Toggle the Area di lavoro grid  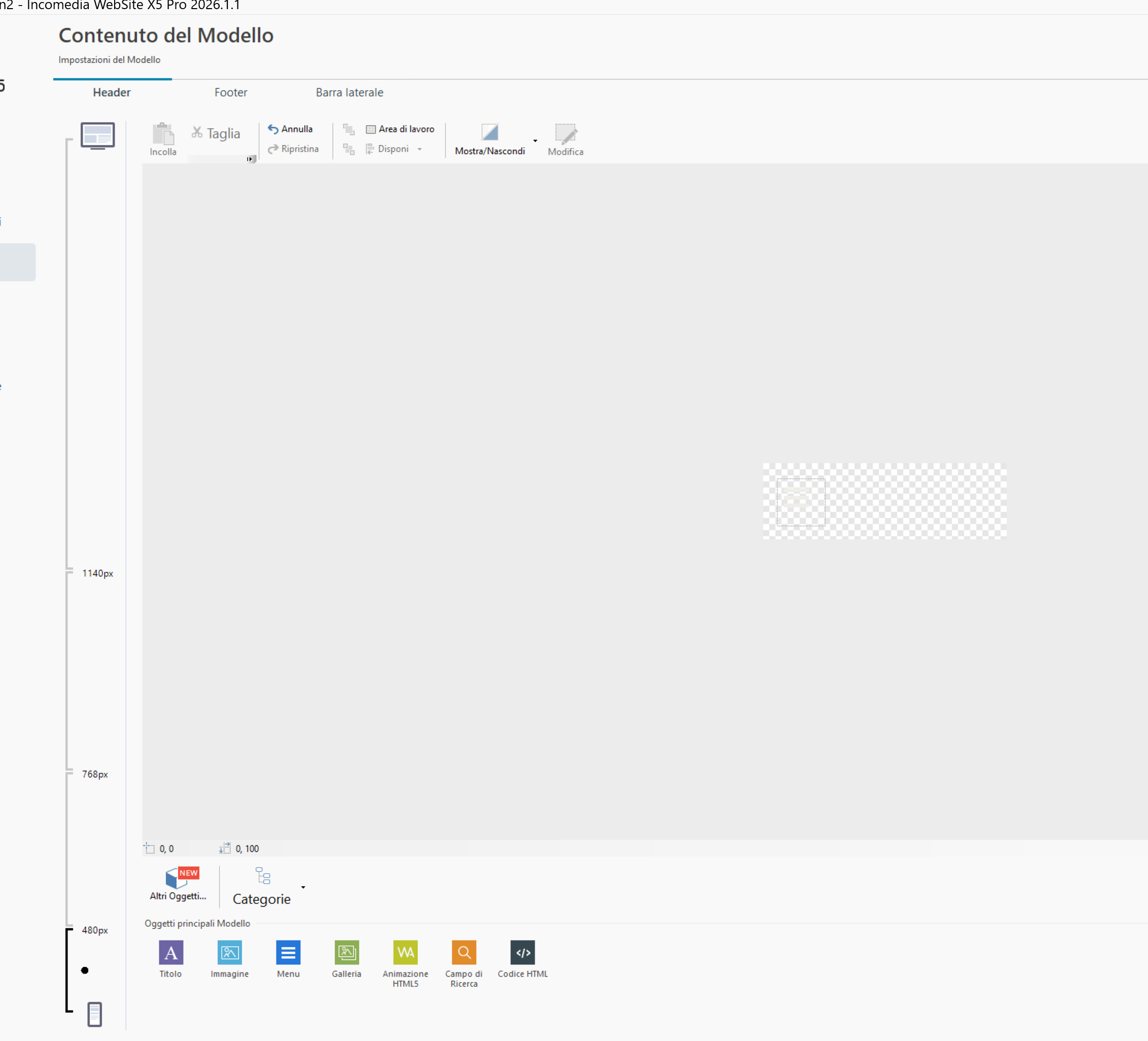[400, 129]
